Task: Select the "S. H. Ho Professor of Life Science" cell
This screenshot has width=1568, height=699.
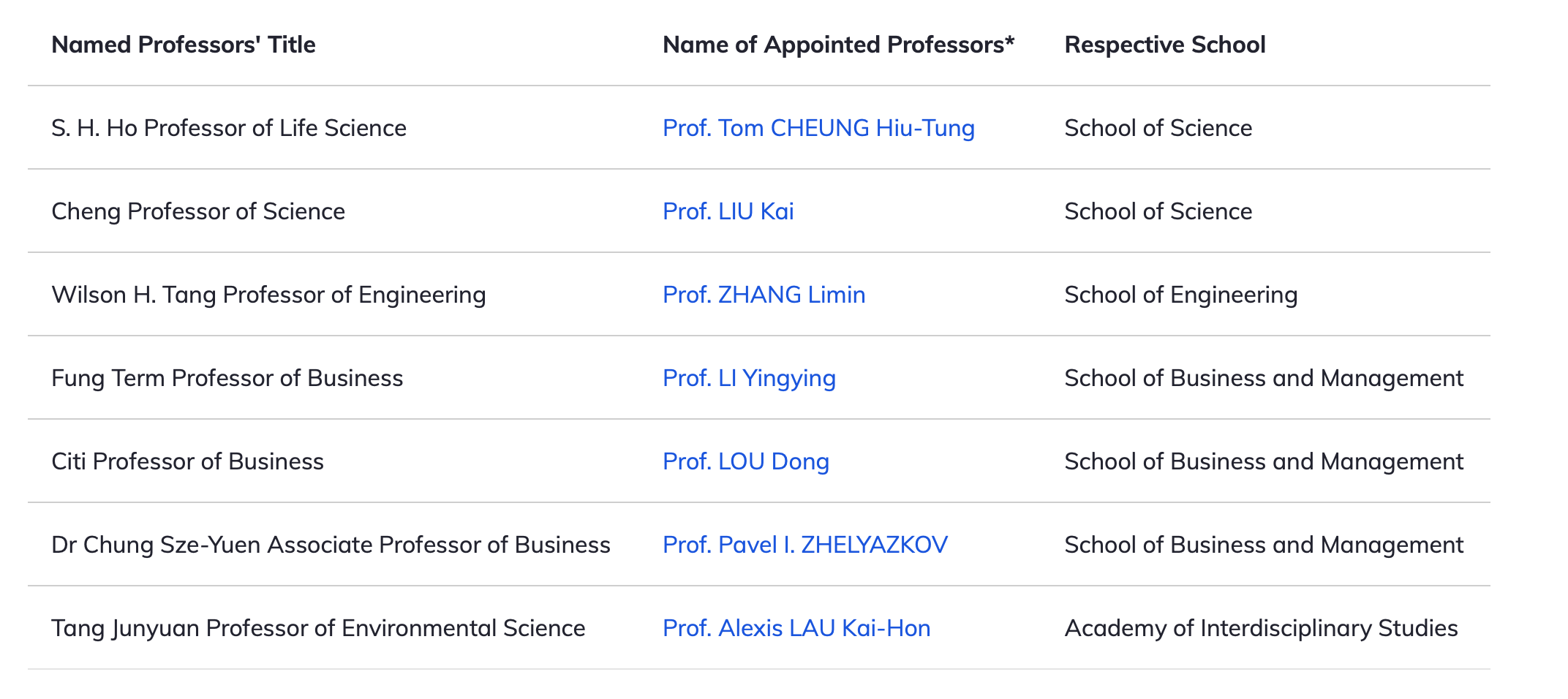Action: (229, 128)
